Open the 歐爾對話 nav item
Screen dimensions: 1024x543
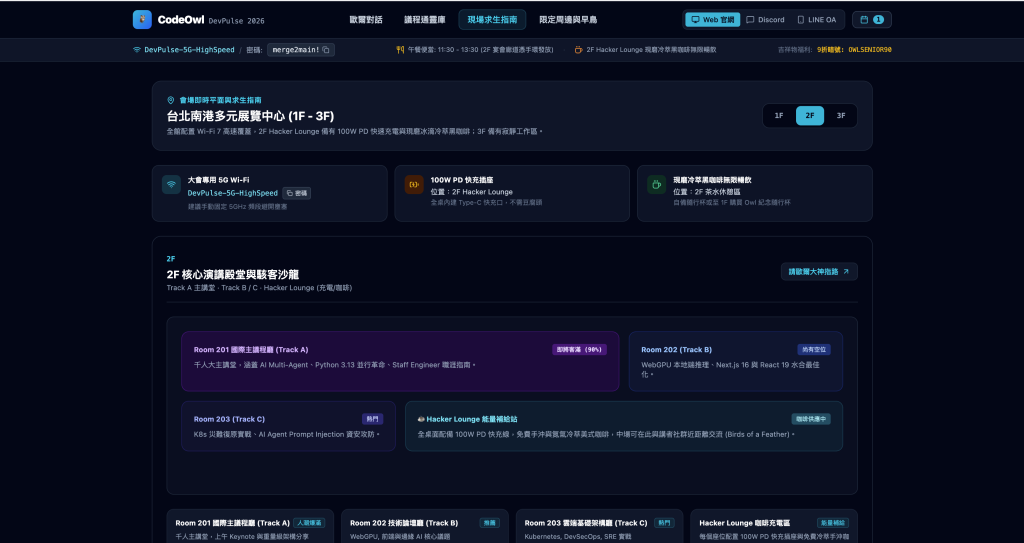[366, 20]
